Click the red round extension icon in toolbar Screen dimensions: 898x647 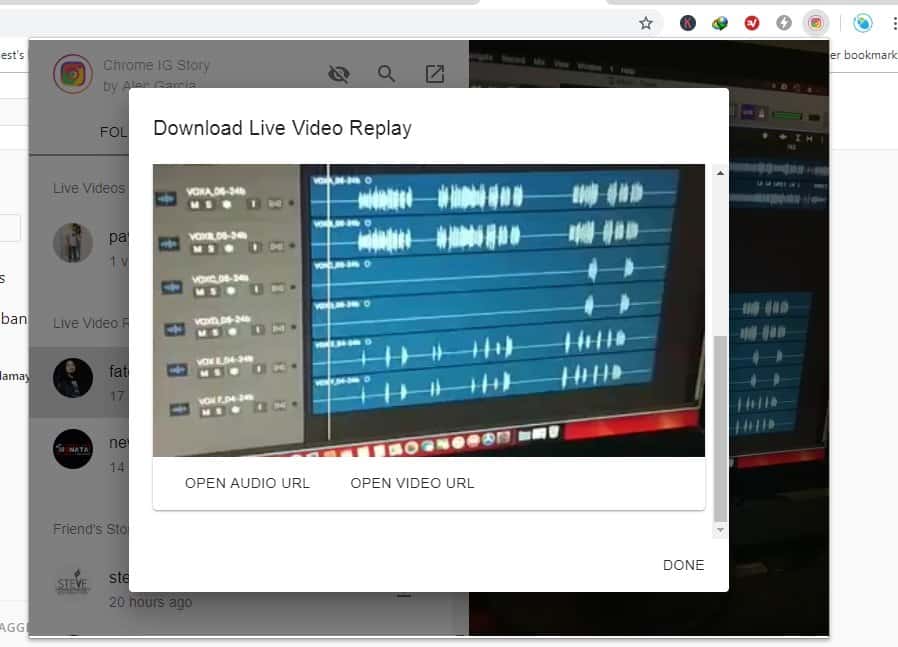[752, 23]
